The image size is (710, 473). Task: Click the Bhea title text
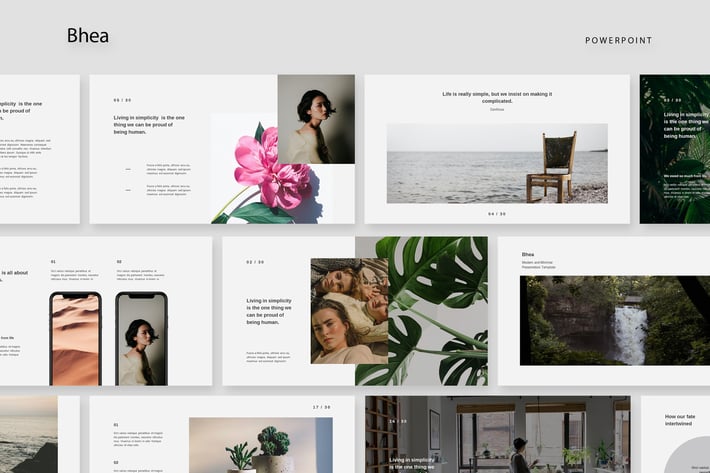click(x=88, y=36)
